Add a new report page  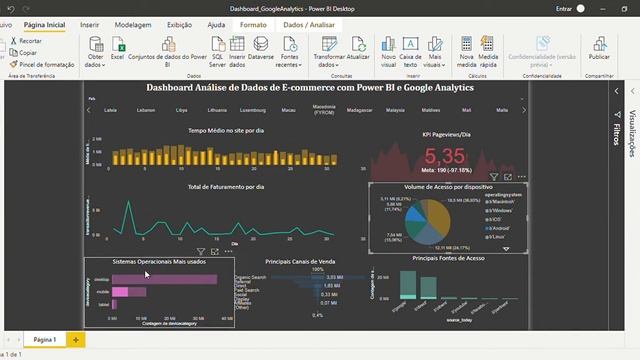click(76, 340)
